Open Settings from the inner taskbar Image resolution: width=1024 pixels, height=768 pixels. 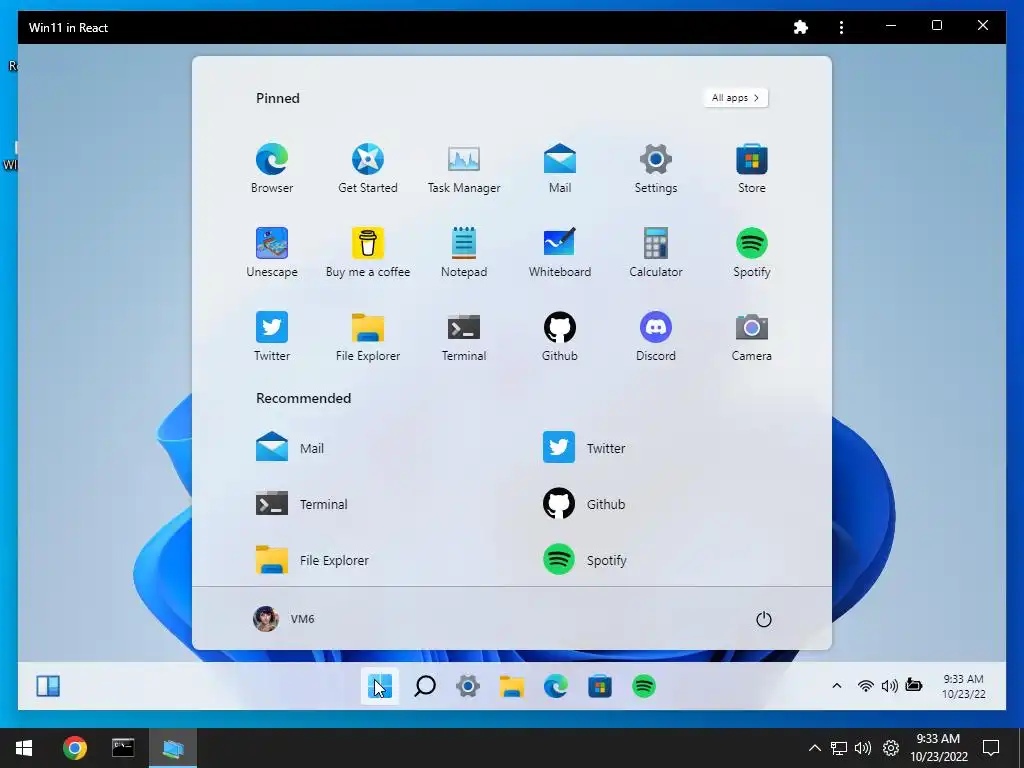(x=468, y=686)
